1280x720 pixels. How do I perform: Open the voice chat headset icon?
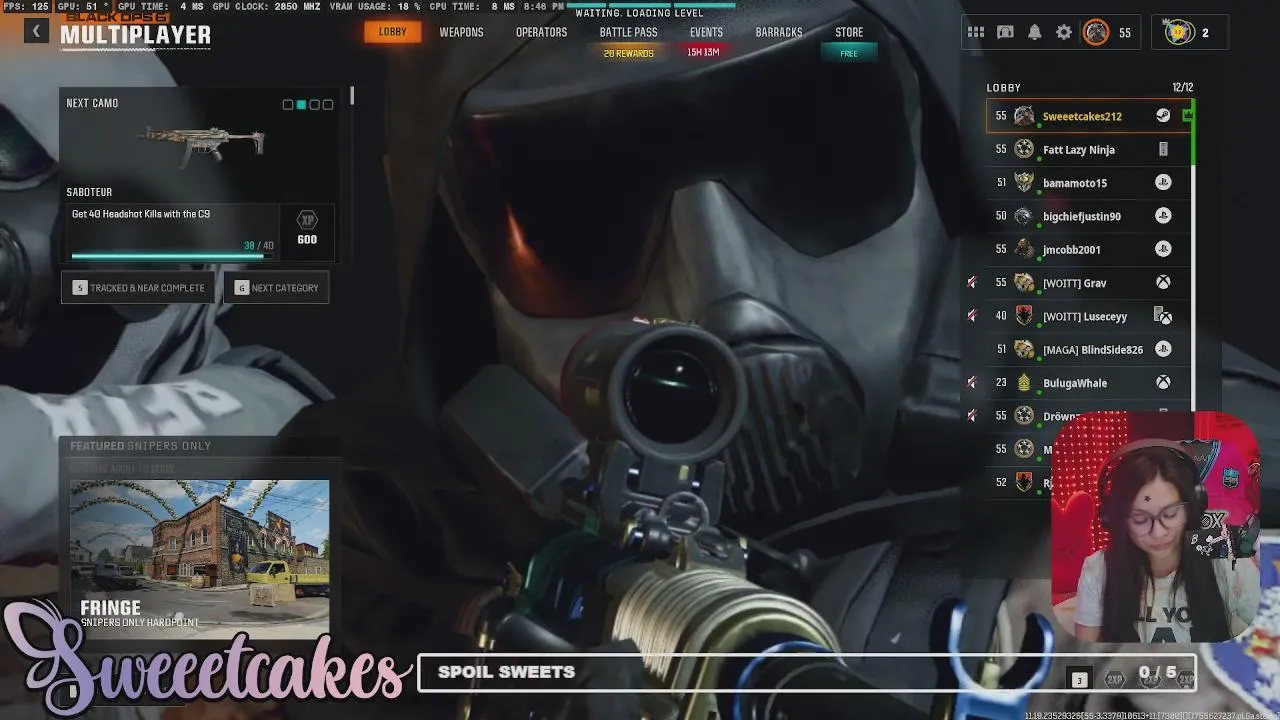[1005, 33]
